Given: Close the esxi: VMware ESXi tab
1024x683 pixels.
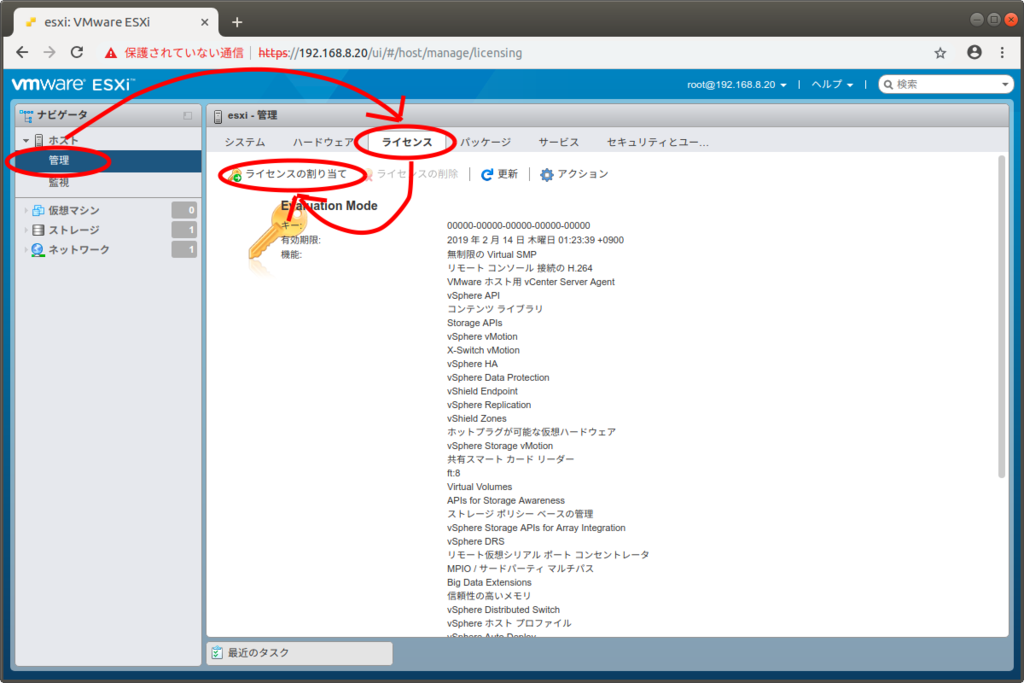Looking at the screenshot, I should 204,22.
